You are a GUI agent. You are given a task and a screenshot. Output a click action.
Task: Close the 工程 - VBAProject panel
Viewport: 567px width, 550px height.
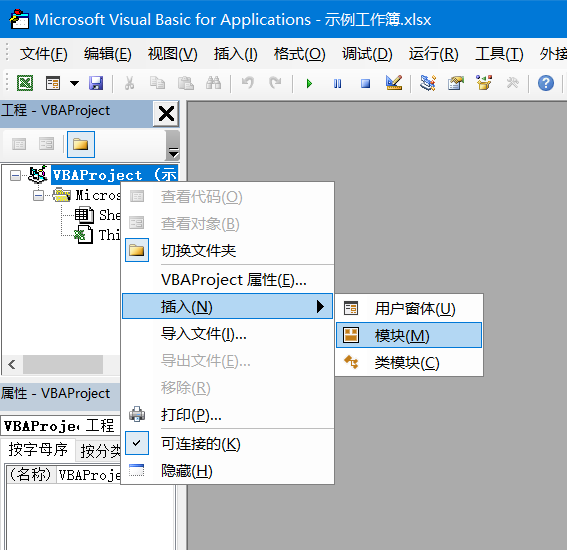166,114
